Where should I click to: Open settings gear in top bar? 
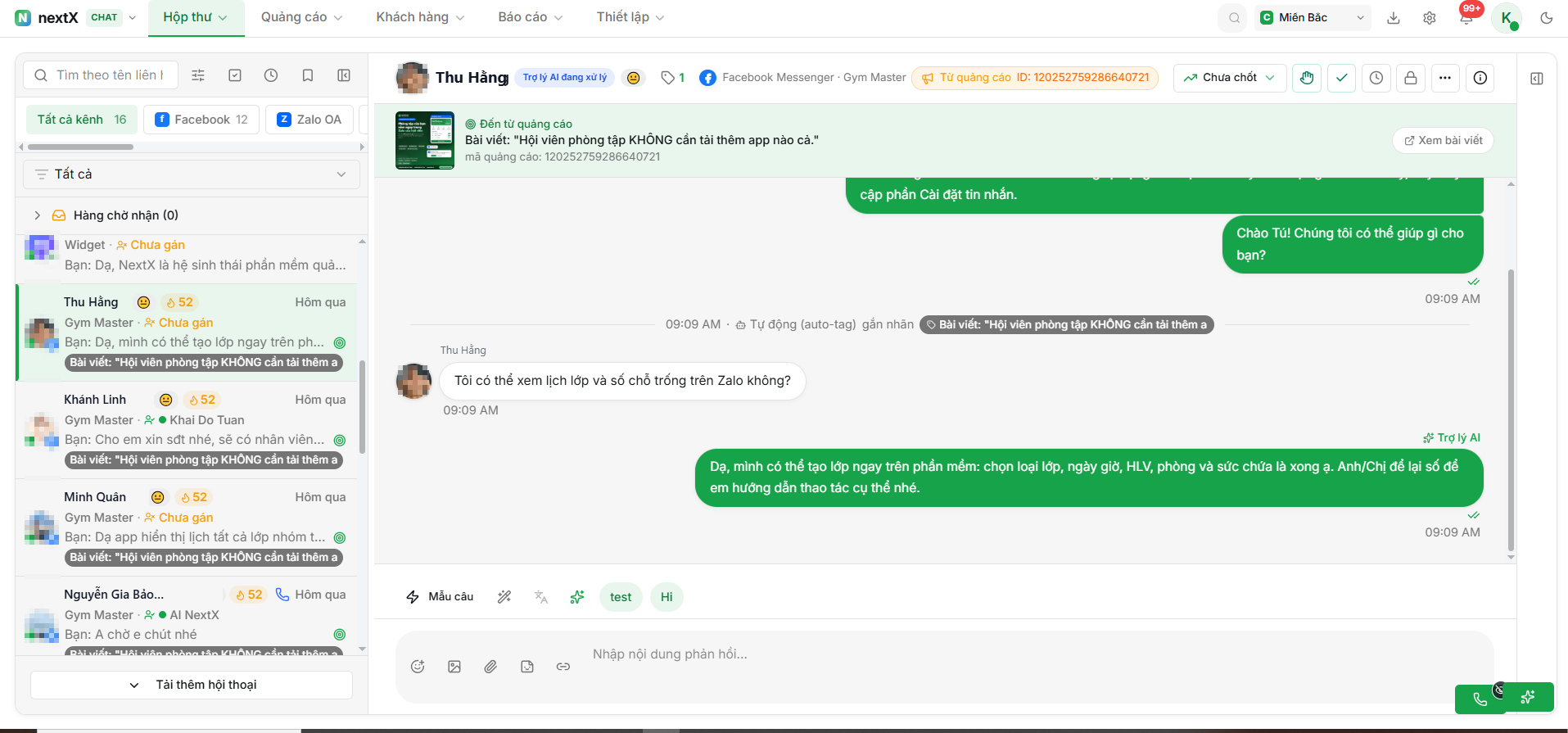[x=1430, y=18]
